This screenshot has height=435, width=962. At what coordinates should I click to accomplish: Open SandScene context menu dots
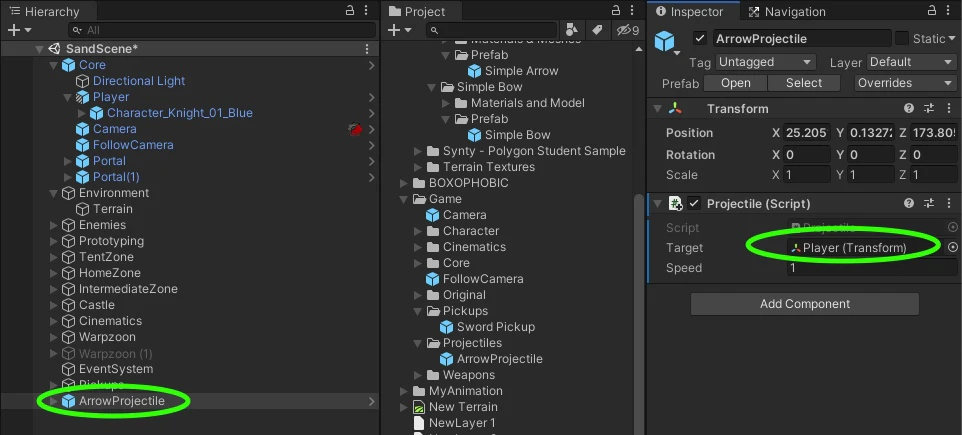[x=367, y=48]
